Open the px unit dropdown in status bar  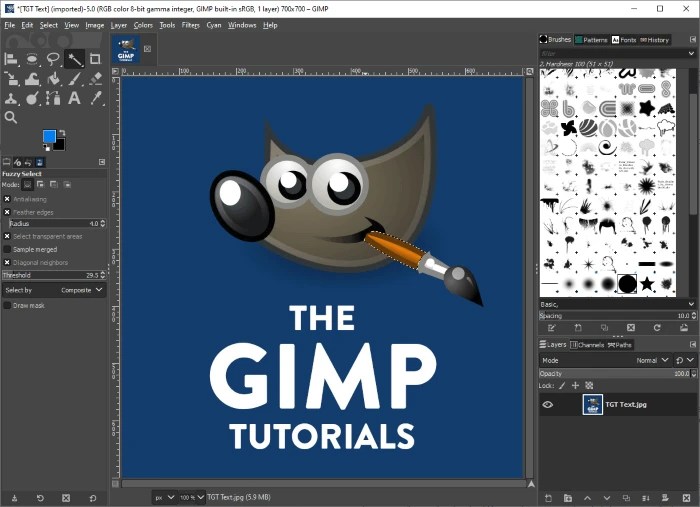[x=164, y=497]
